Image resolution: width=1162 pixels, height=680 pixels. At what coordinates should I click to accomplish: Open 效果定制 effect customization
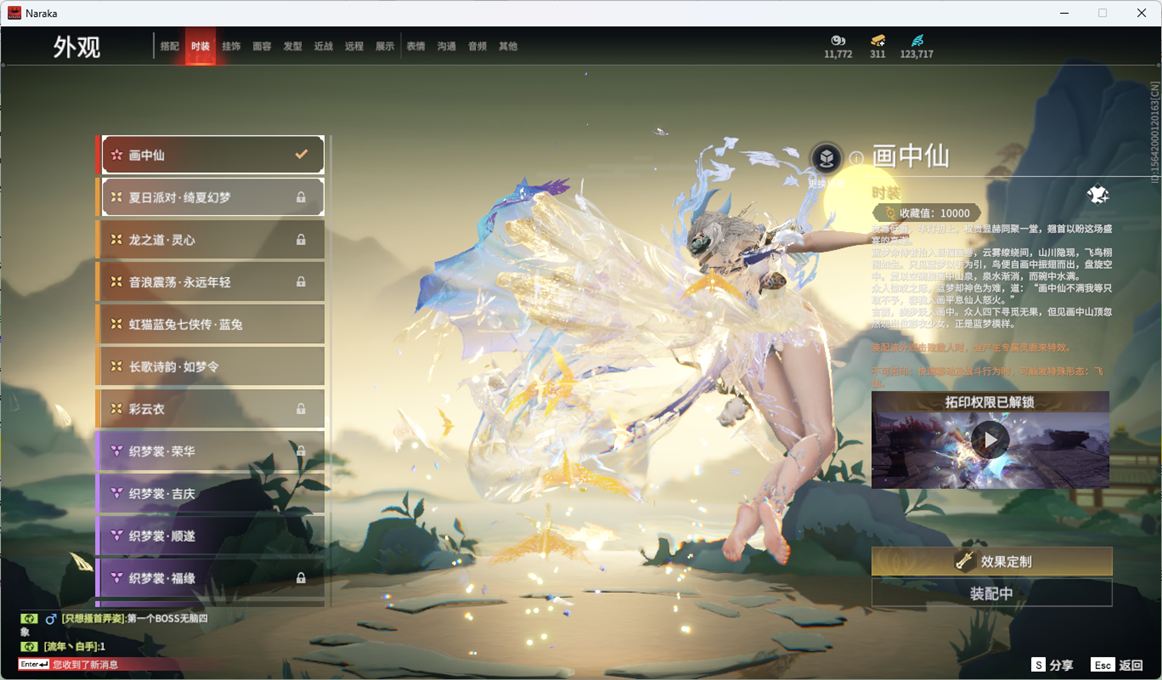pyautogui.click(x=991, y=561)
